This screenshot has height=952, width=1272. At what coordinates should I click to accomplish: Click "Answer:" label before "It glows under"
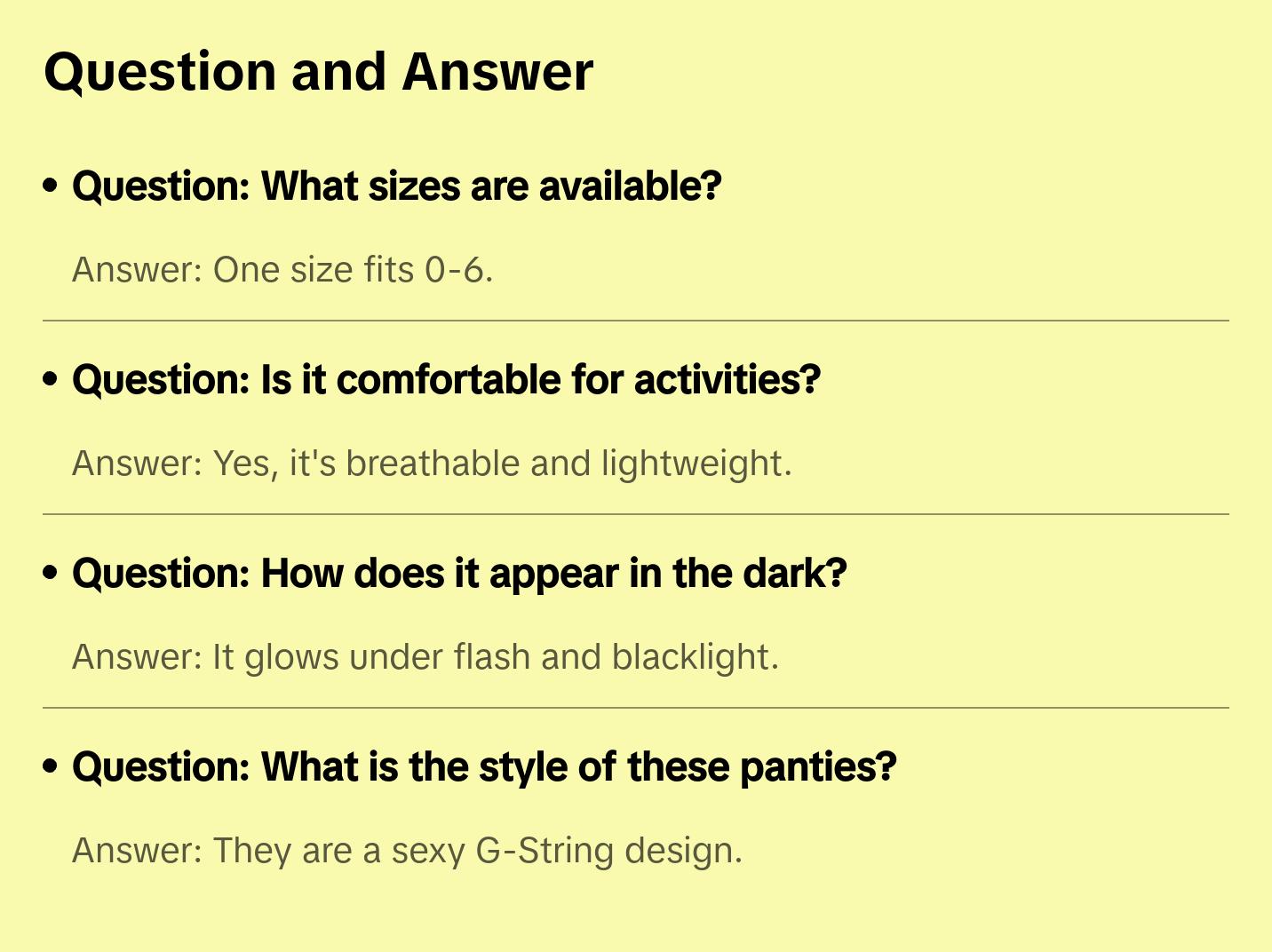coord(138,657)
